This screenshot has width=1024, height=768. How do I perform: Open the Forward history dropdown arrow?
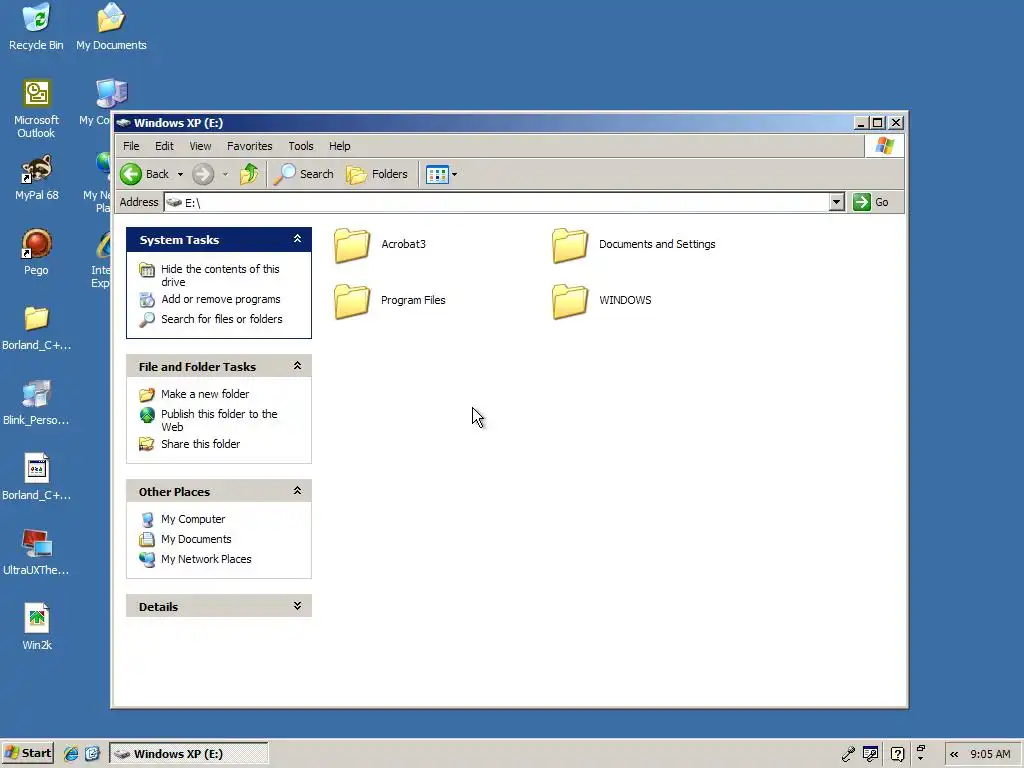(x=225, y=174)
